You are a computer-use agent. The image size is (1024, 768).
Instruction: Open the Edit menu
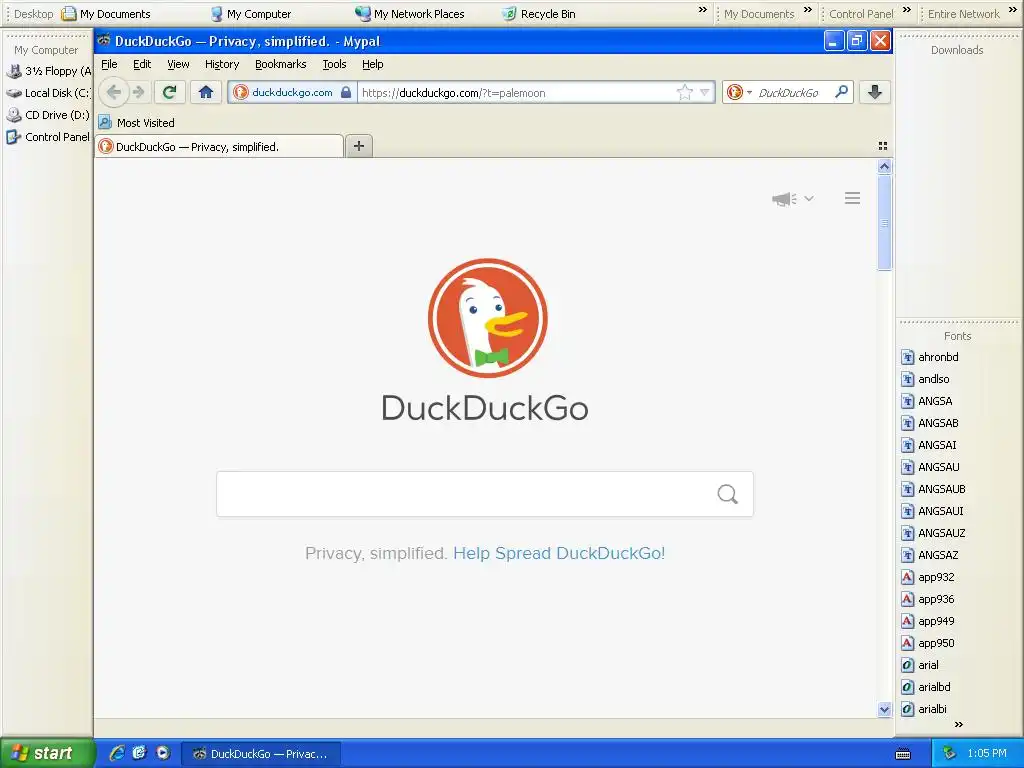click(x=142, y=64)
